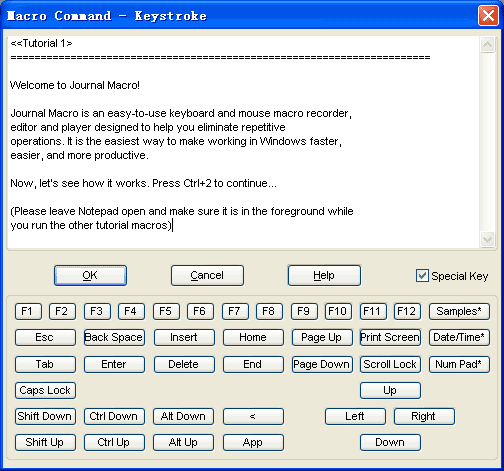Add the Delete key
This screenshot has height=471, width=504.
[x=184, y=364]
